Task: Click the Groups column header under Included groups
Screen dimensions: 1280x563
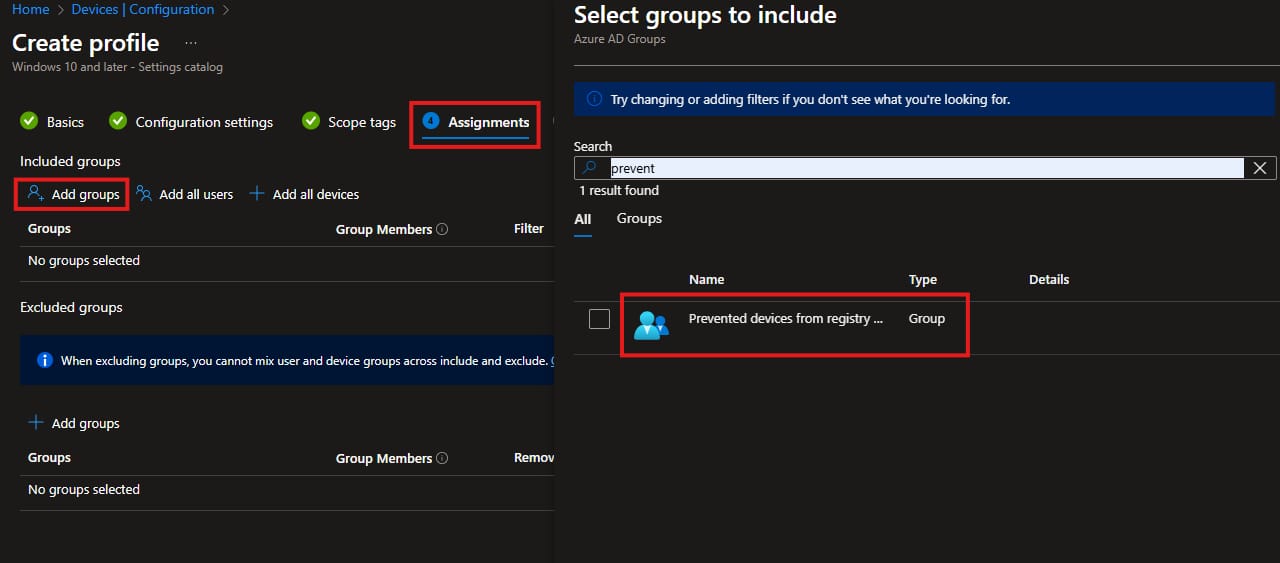Action: click(x=49, y=228)
